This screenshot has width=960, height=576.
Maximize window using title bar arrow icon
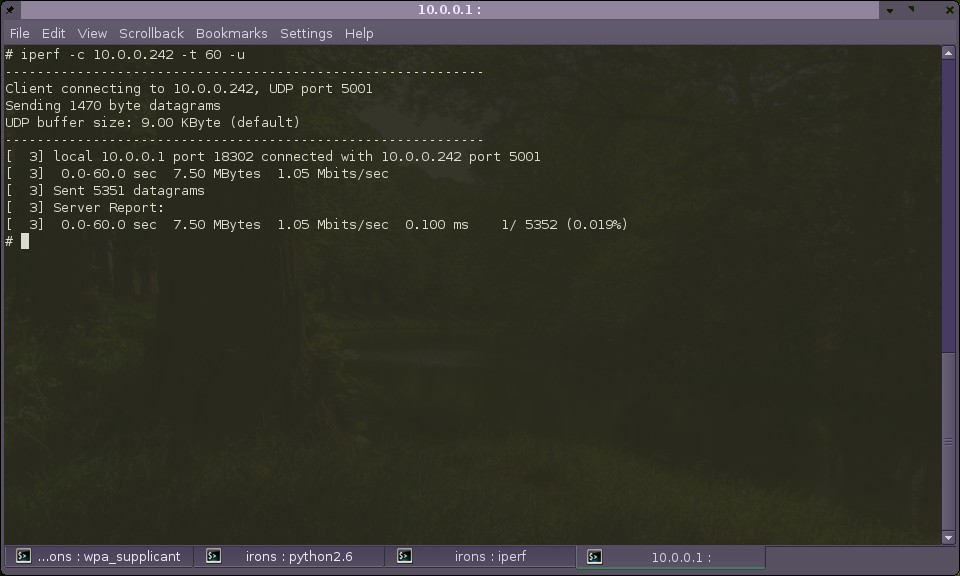(x=912, y=9)
